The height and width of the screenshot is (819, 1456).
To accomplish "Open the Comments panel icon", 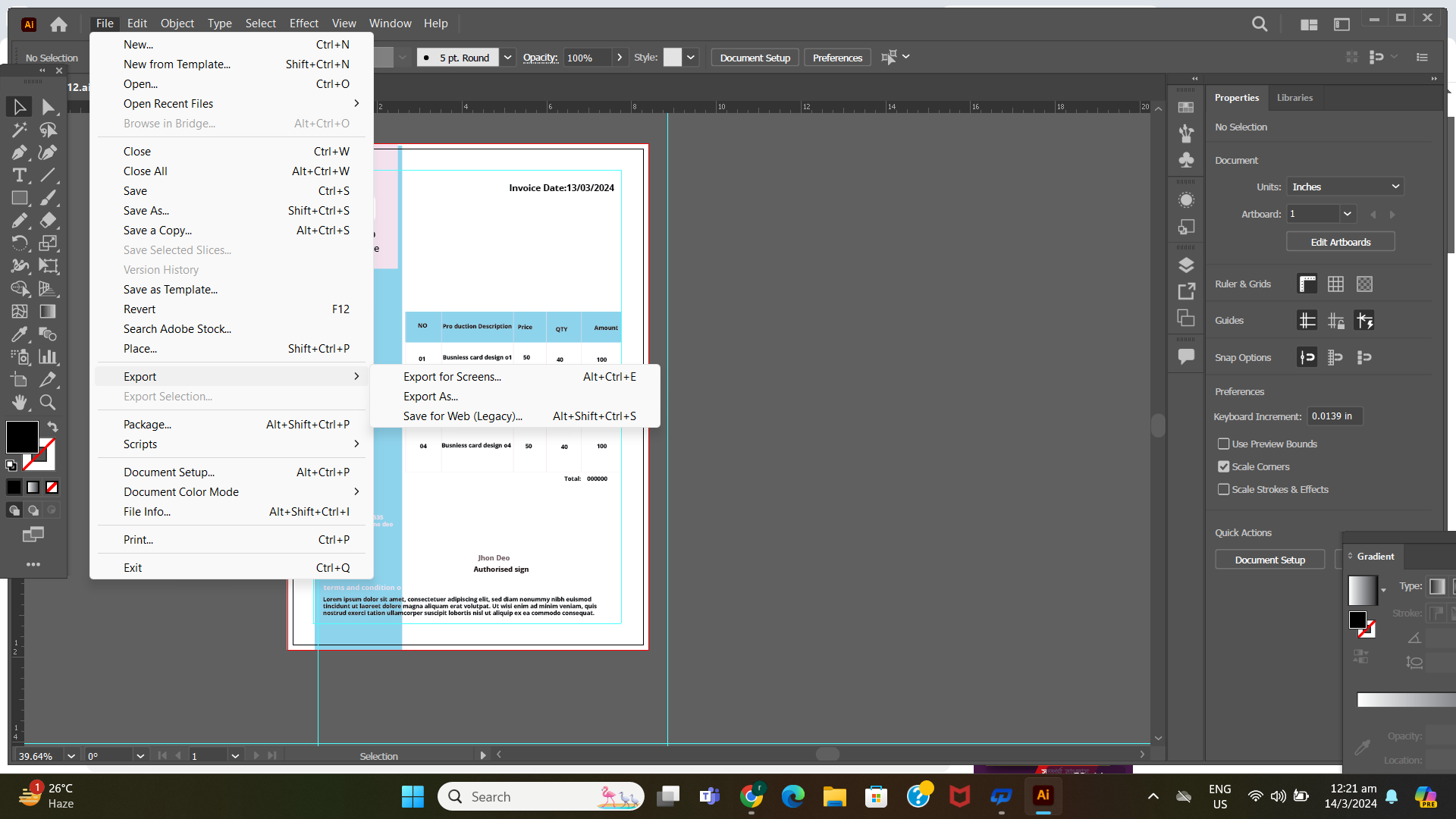I will [1186, 357].
